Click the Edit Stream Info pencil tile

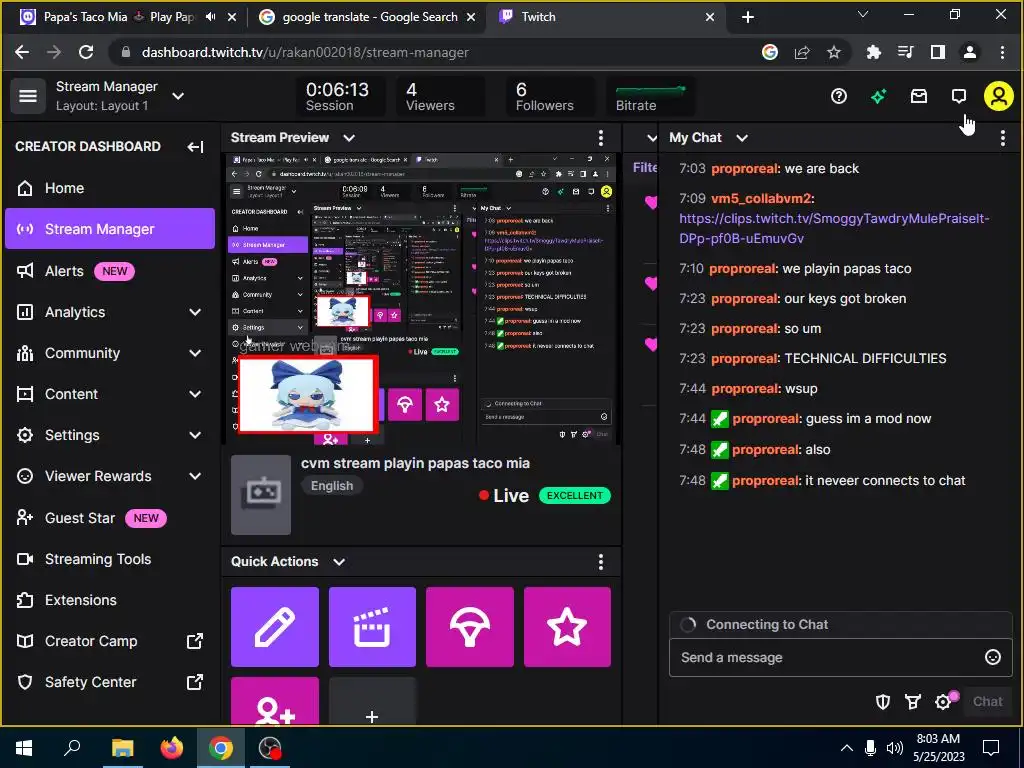274,626
